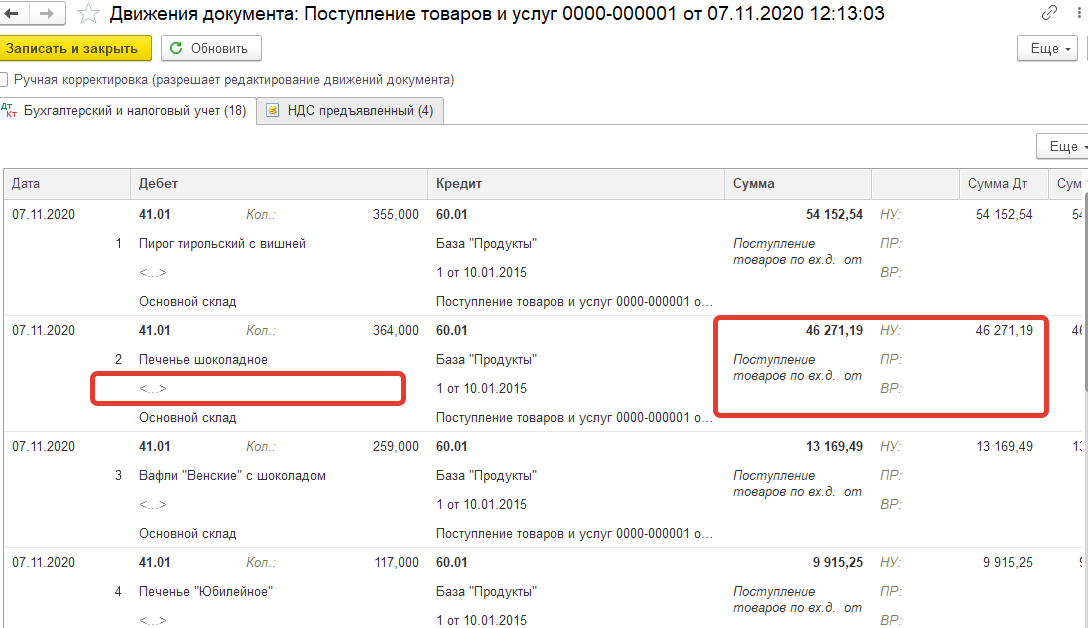Click the register icon on НДС предъявленный tab
This screenshot has height=628, width=1088.
273,110
